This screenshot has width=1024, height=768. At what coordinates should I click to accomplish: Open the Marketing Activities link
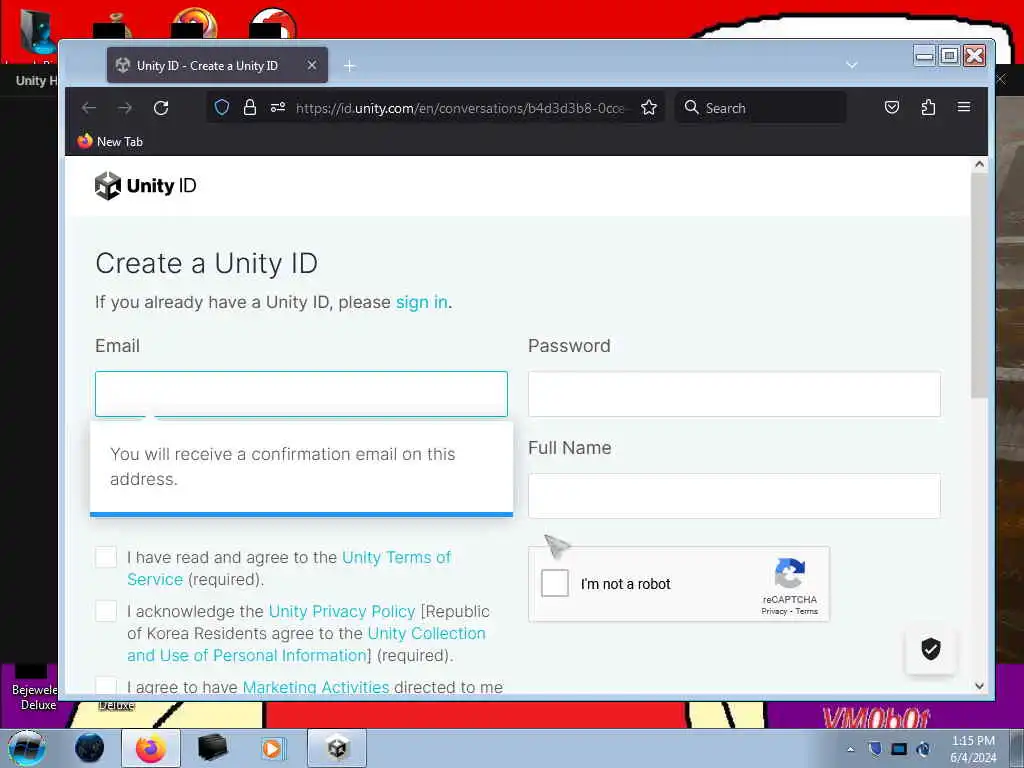coord(316,688)
